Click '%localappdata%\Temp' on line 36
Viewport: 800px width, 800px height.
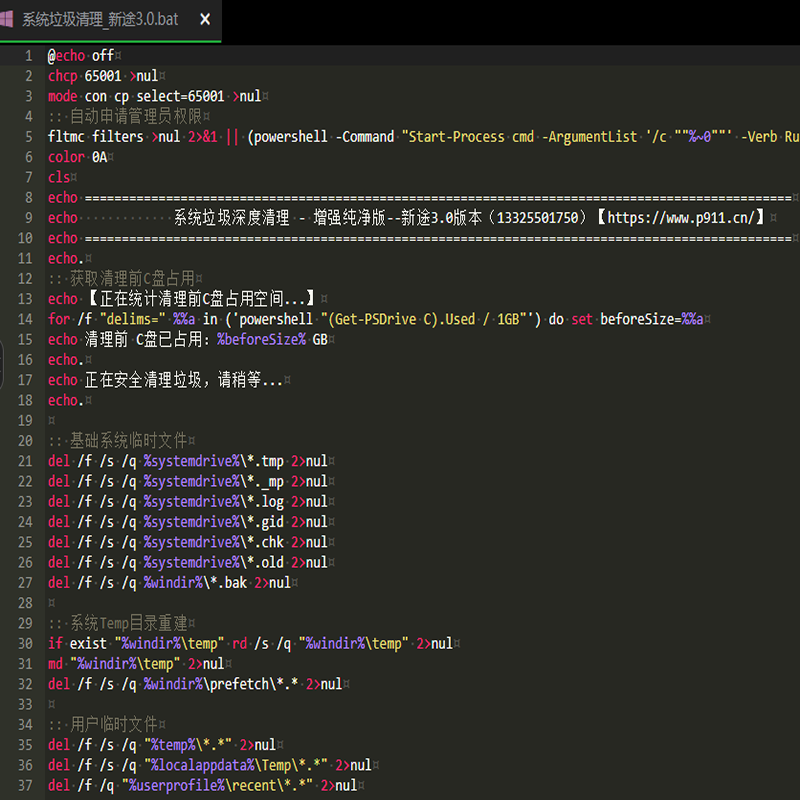(221, 765)
